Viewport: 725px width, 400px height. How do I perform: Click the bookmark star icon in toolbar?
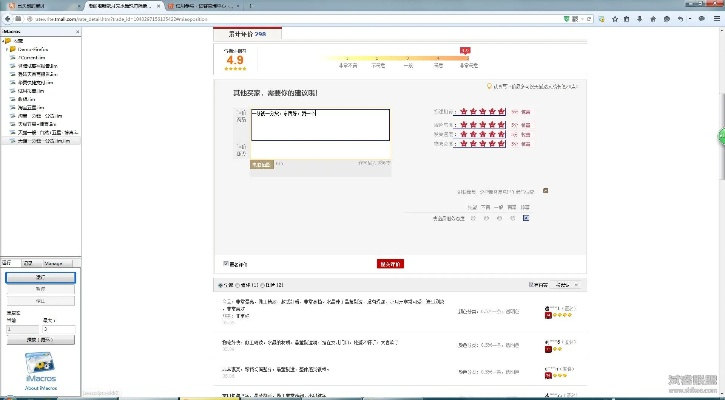tap(615, 19)
